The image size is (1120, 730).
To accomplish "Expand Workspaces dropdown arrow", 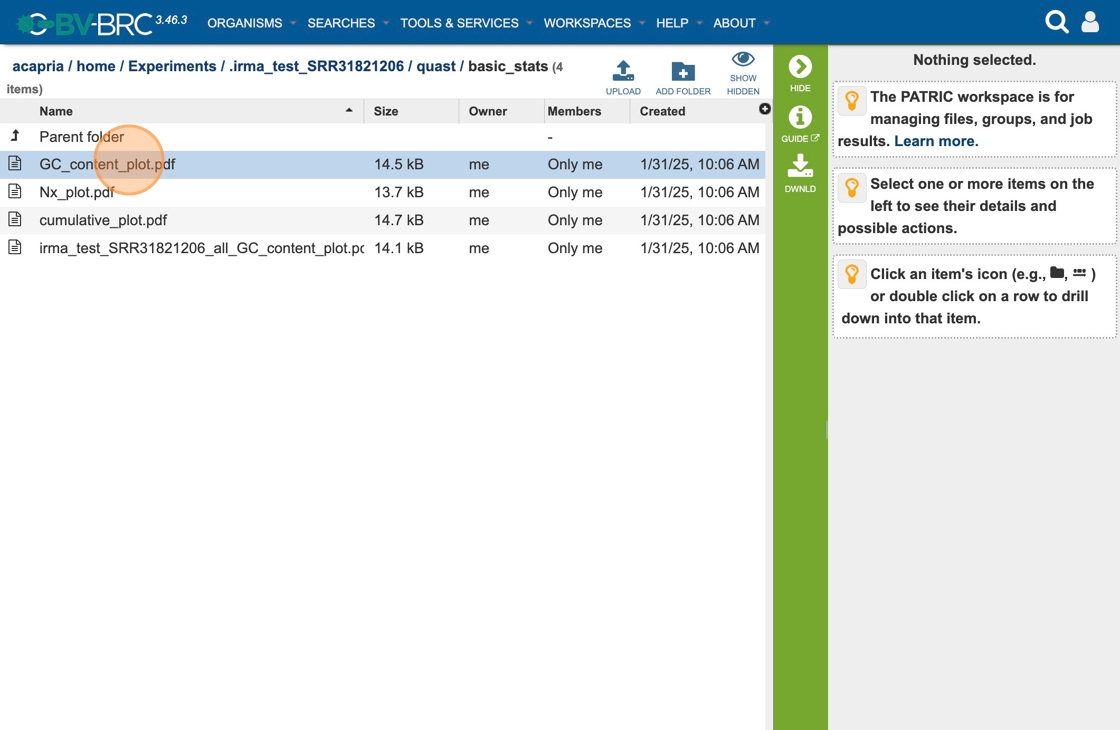I will [x=642, y=23].
